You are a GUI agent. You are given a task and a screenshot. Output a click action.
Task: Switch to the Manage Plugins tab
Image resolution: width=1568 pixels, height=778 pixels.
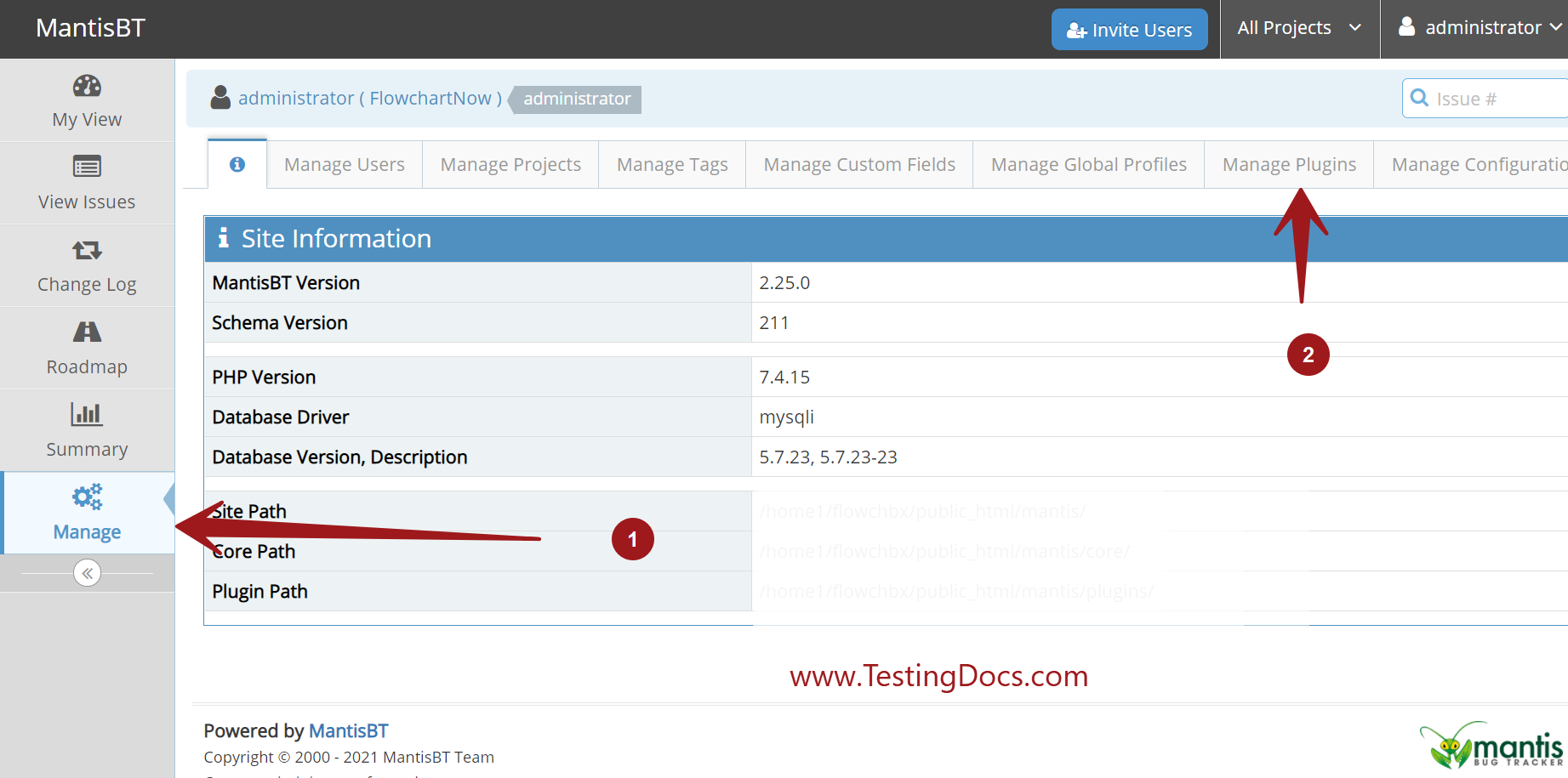[1289, 165]
